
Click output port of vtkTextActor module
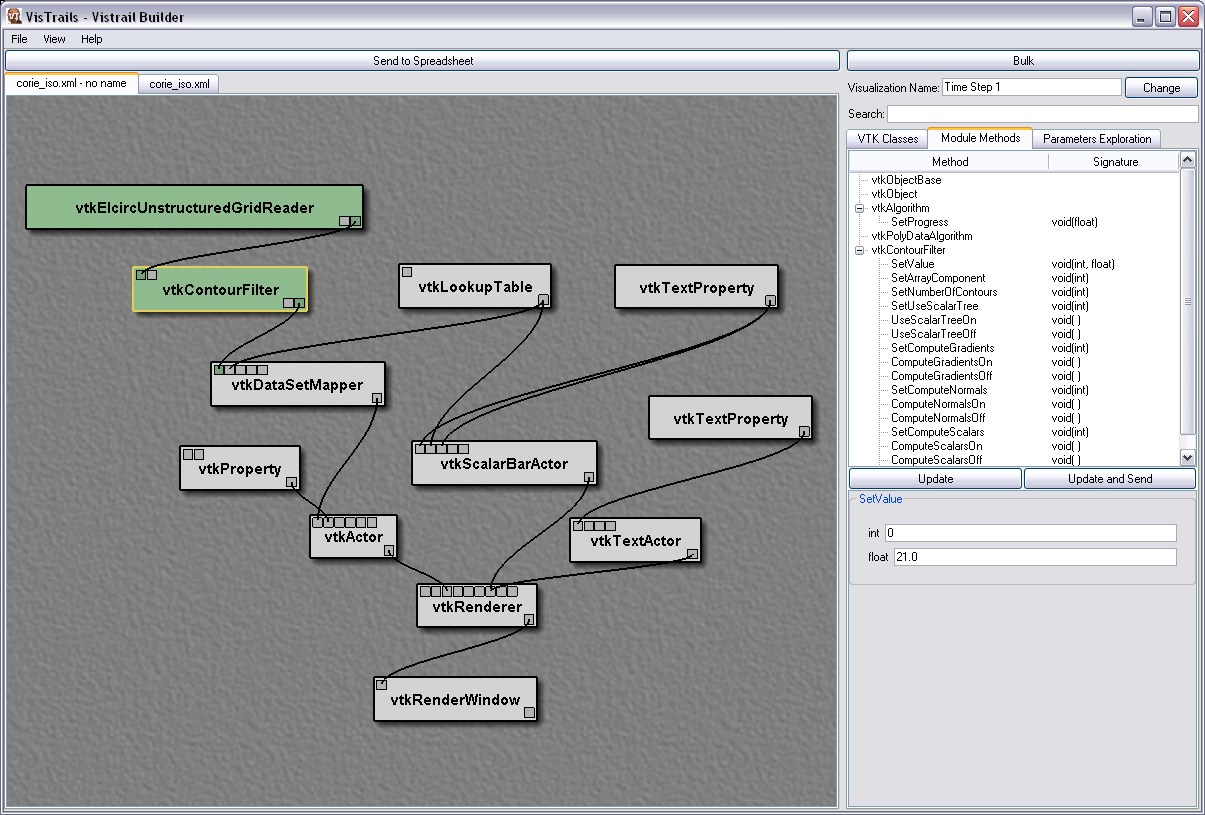click(692, 554)
